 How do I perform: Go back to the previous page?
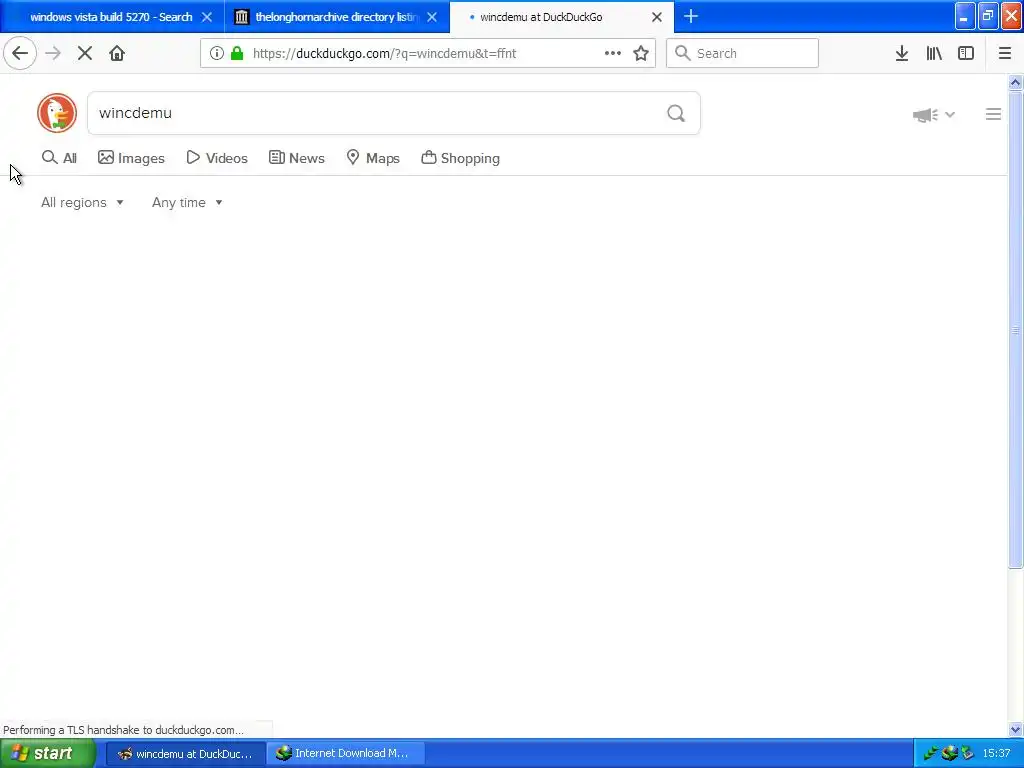[x=20, y=53]
